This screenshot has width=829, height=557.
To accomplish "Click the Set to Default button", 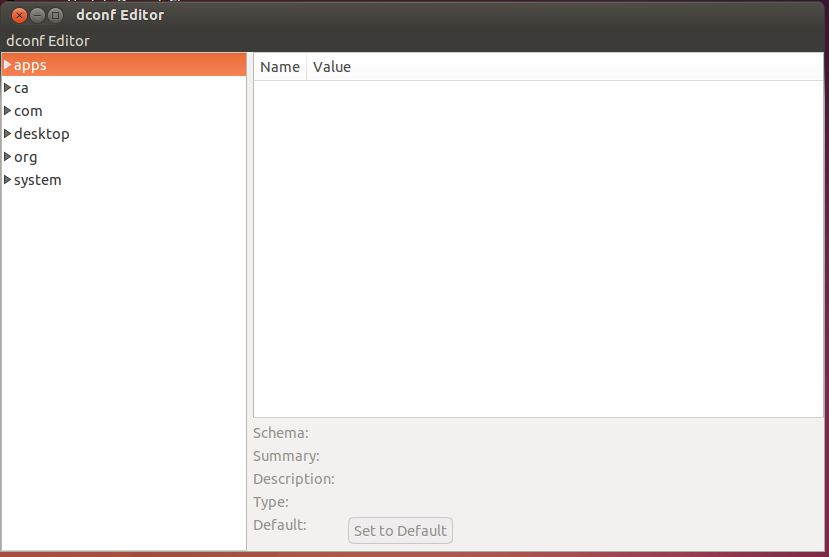I will [x=400, y=531].
